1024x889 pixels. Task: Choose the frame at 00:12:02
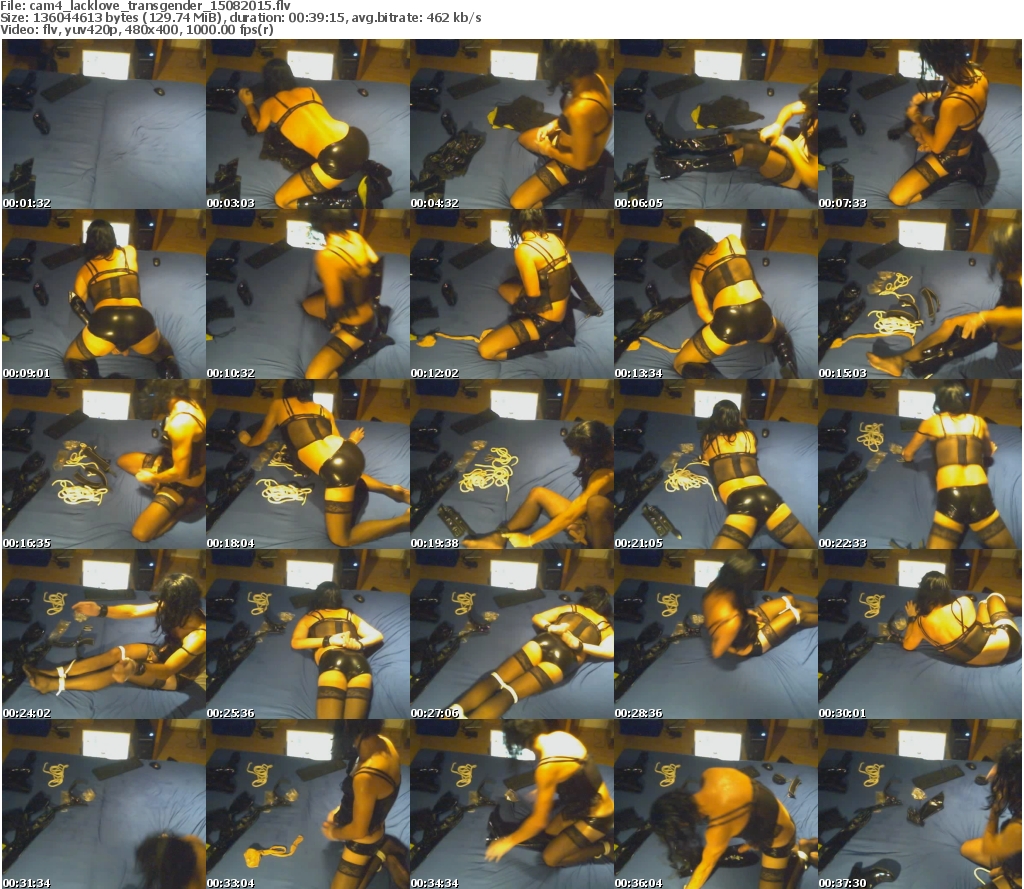[511, 294]
